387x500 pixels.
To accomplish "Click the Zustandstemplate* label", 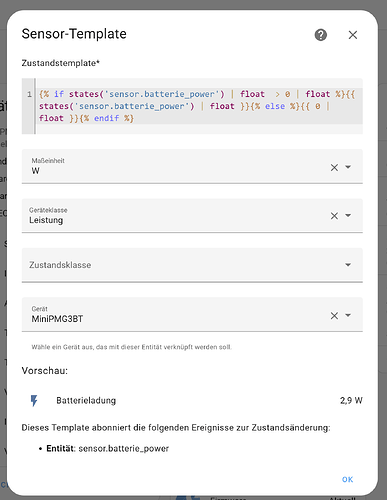I will click(x=61, y=63).
